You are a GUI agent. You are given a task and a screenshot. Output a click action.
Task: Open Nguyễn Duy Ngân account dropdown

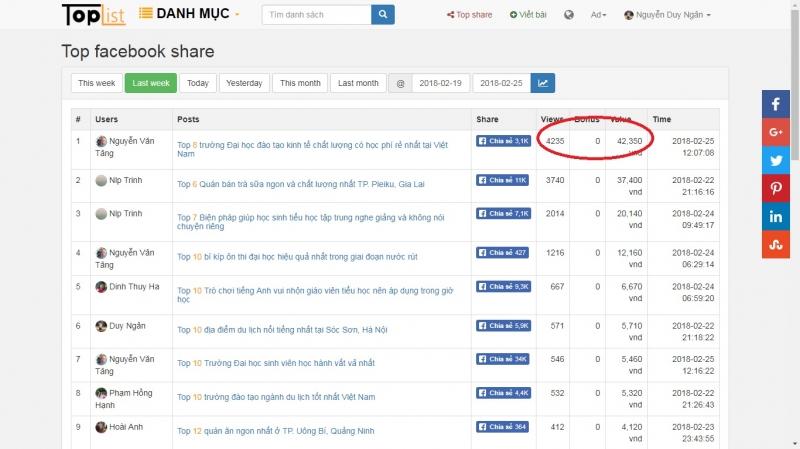pyautogui.click(x=667, y=15)
